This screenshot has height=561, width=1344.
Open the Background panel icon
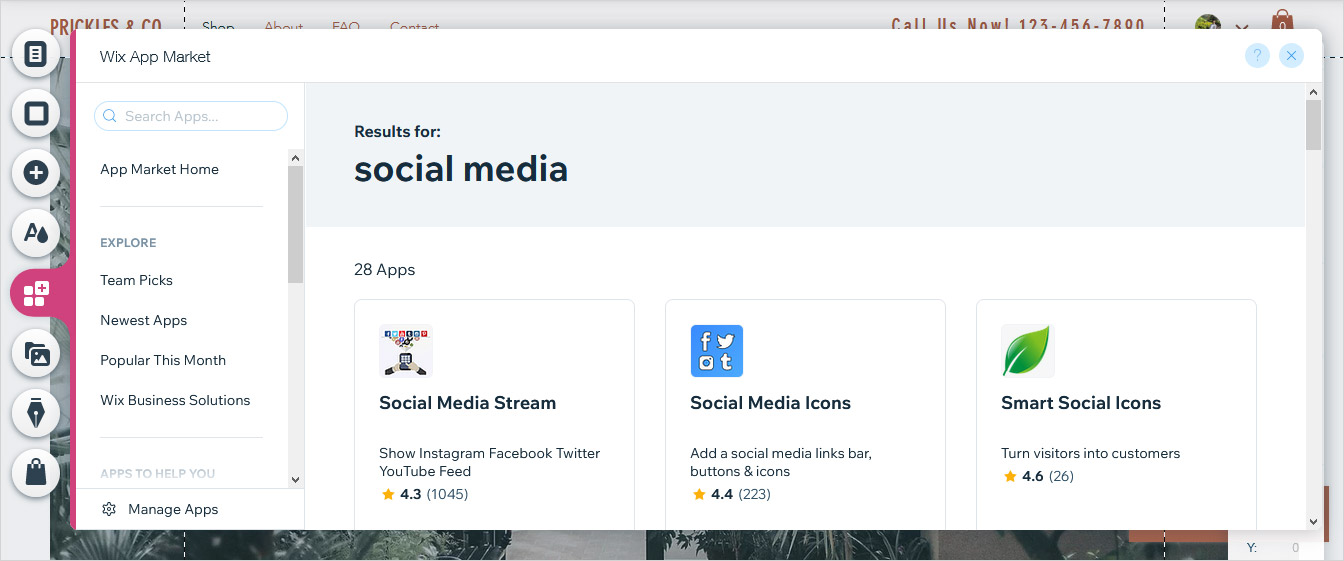tap(36, 113)
